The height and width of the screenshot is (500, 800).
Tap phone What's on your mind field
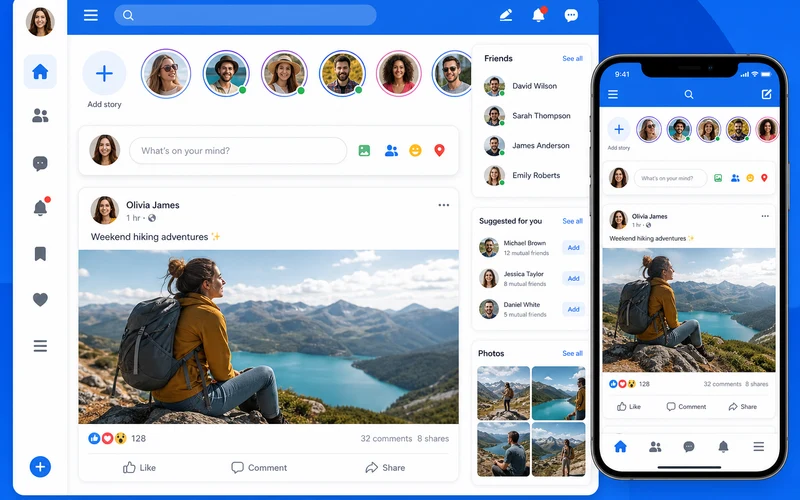670,178
